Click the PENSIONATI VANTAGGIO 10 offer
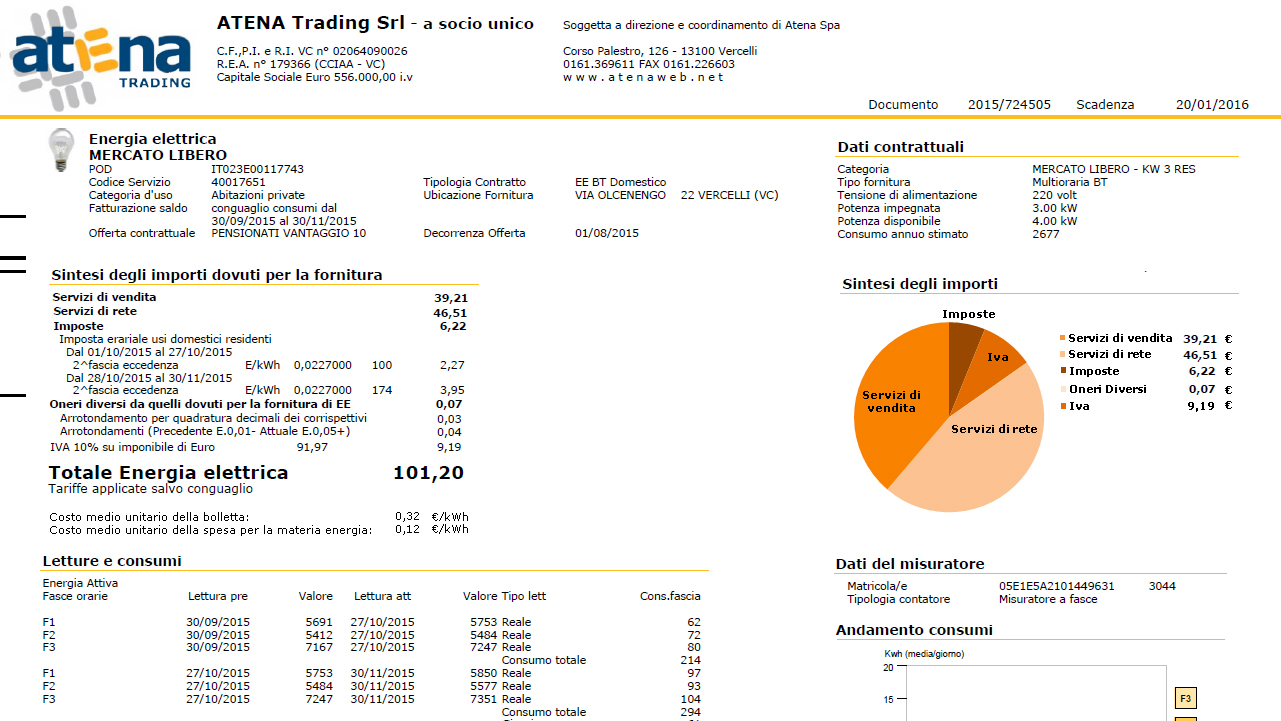 tap(289, 233)
